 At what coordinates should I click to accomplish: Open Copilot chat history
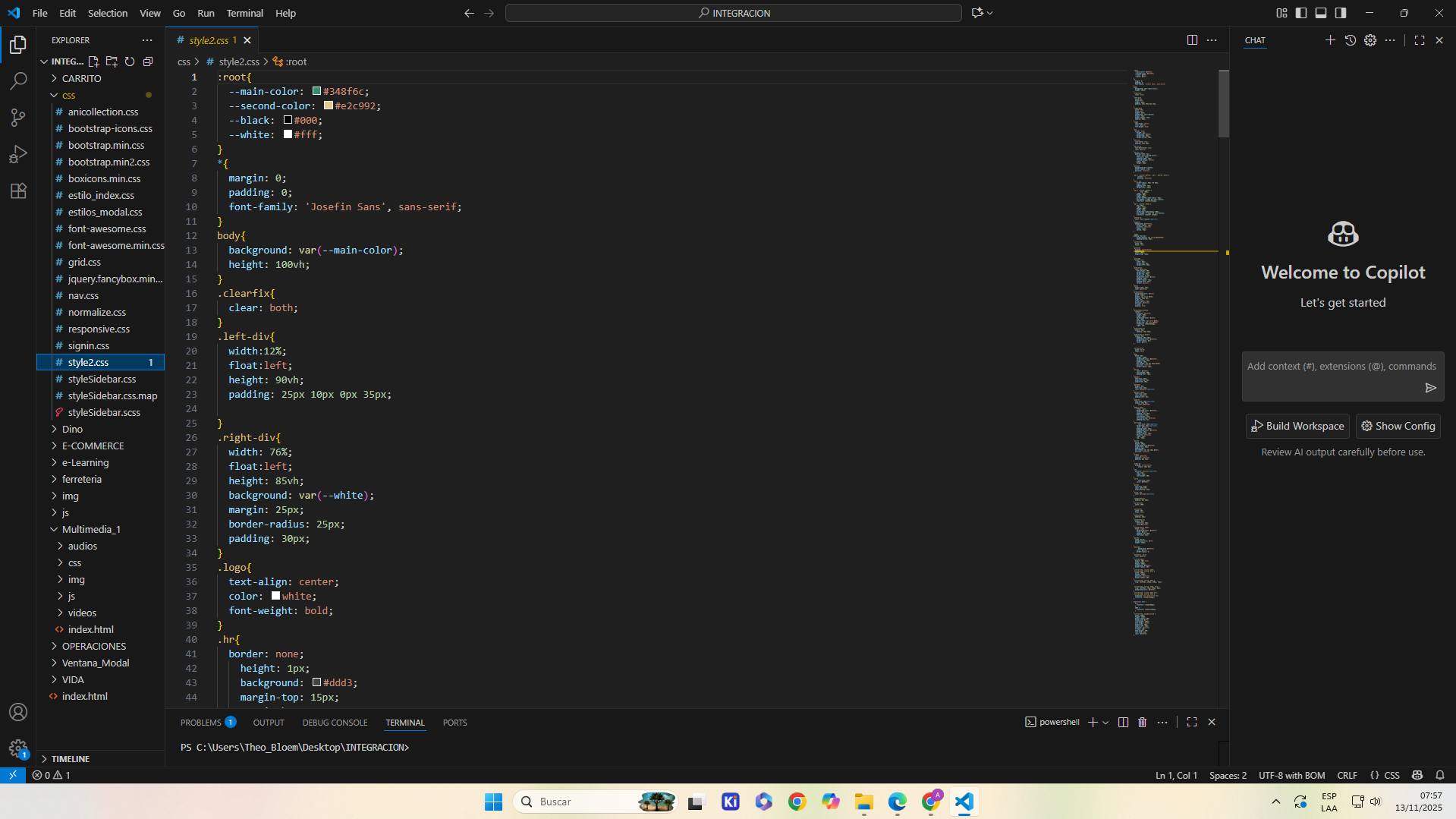coord(1350,40)
